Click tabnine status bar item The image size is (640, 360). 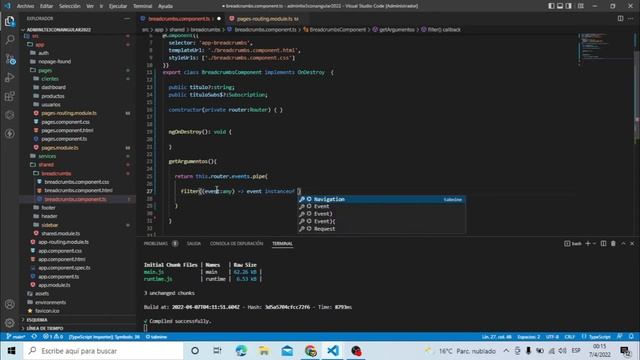(x=156, y=337)
